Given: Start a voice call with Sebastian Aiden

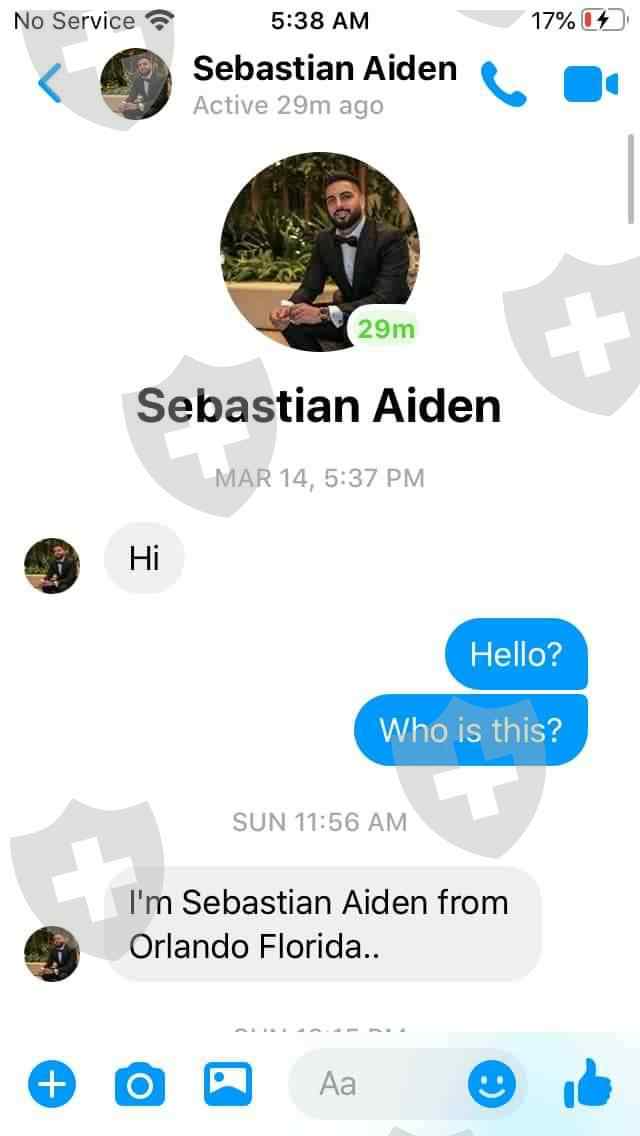Looking at the screenshot, I should click(503, 84).
